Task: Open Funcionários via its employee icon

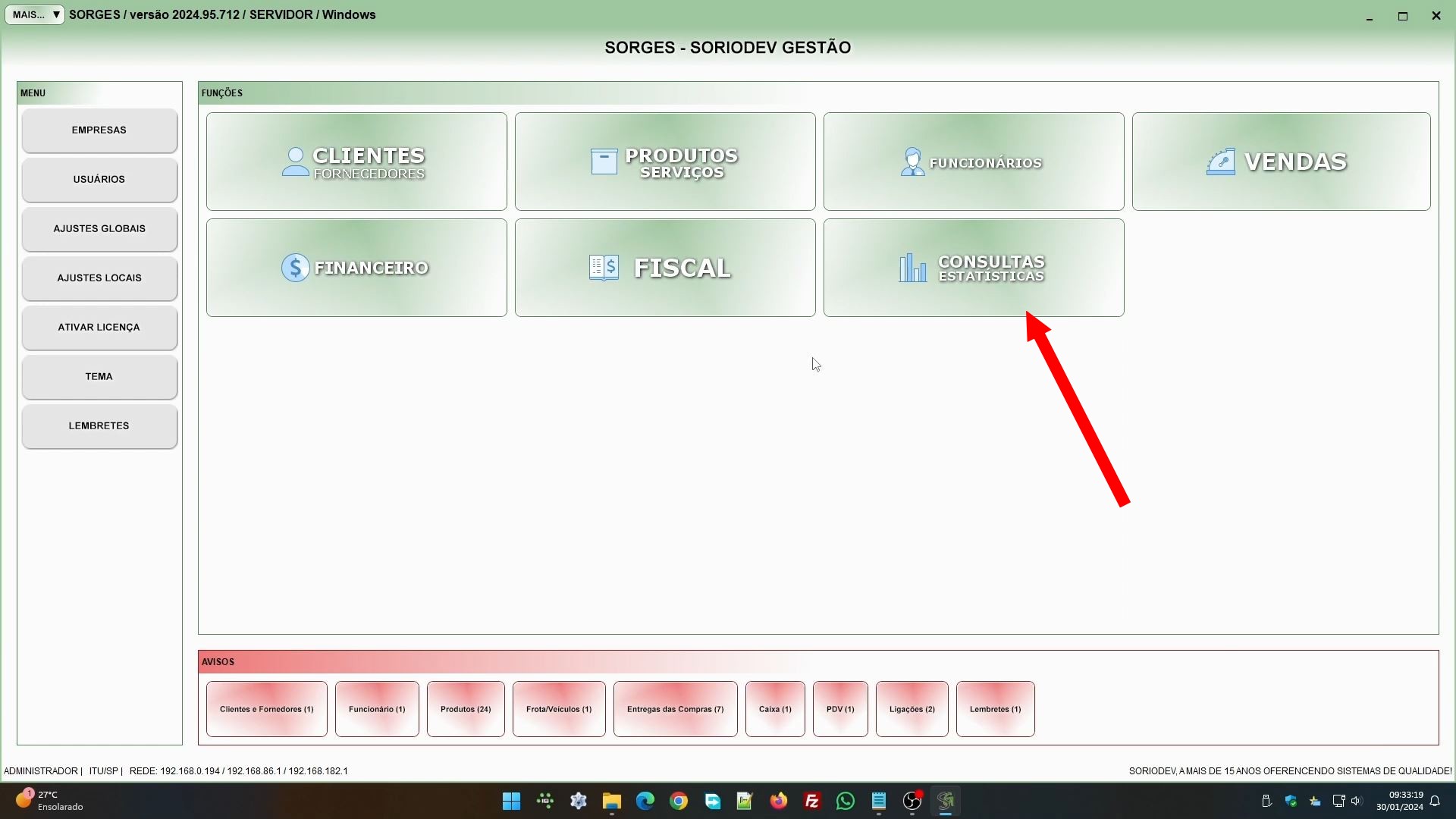Action: [x=912, y=162]
